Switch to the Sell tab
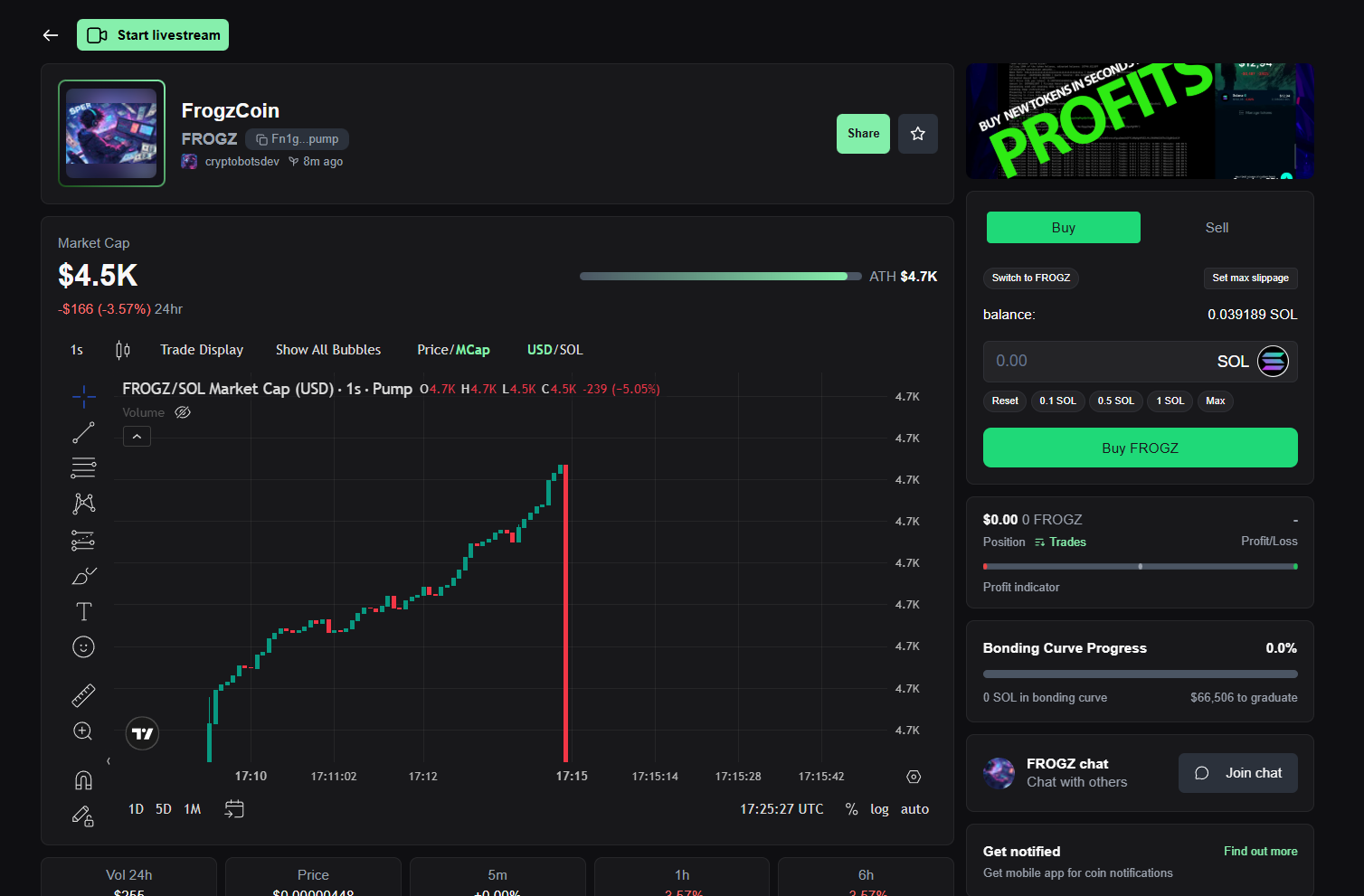The width and height of the screenshot is (1364, 896). tap(1217, 228)
